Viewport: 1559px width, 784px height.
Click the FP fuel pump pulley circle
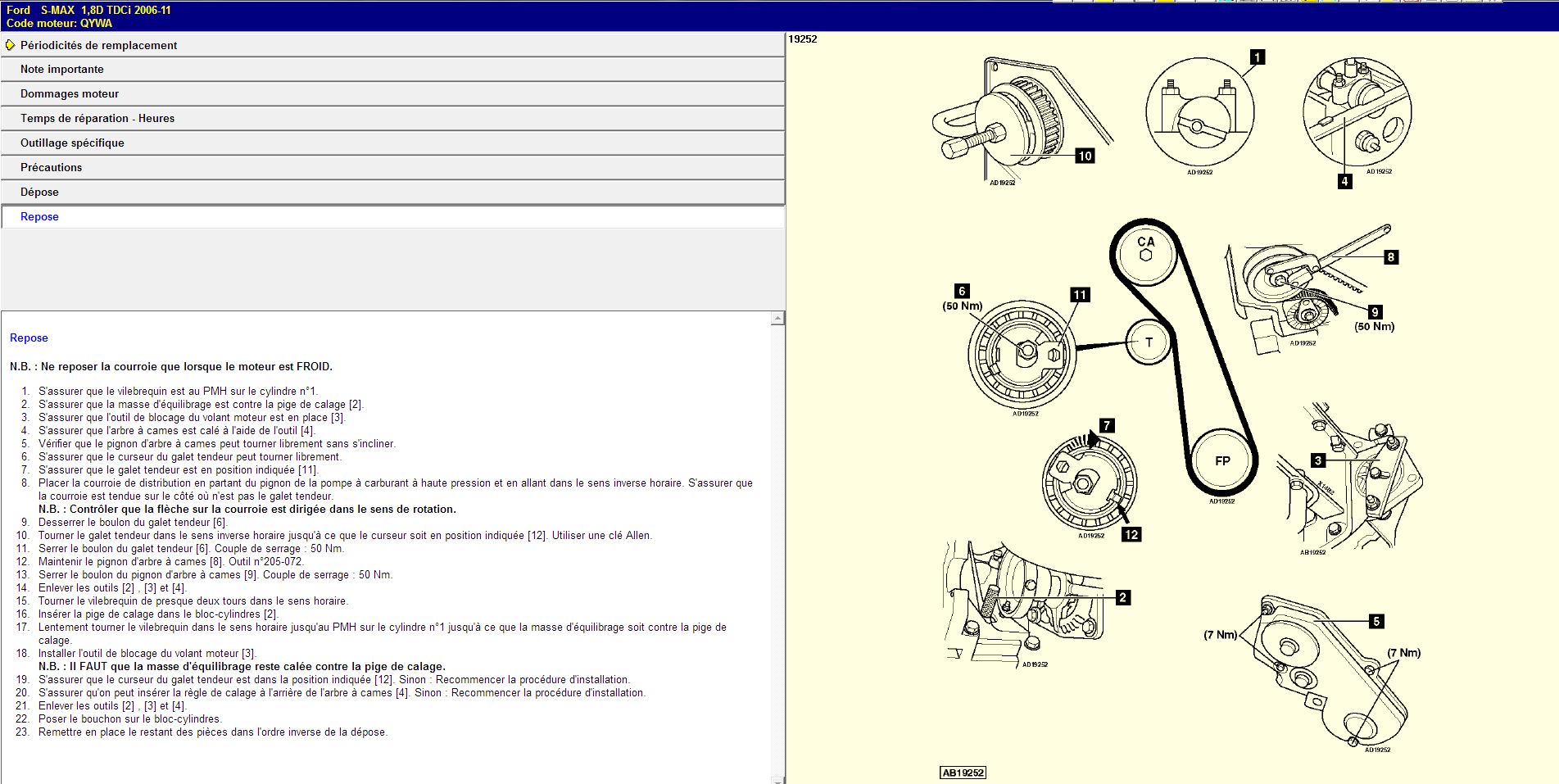pos(1222,460)
